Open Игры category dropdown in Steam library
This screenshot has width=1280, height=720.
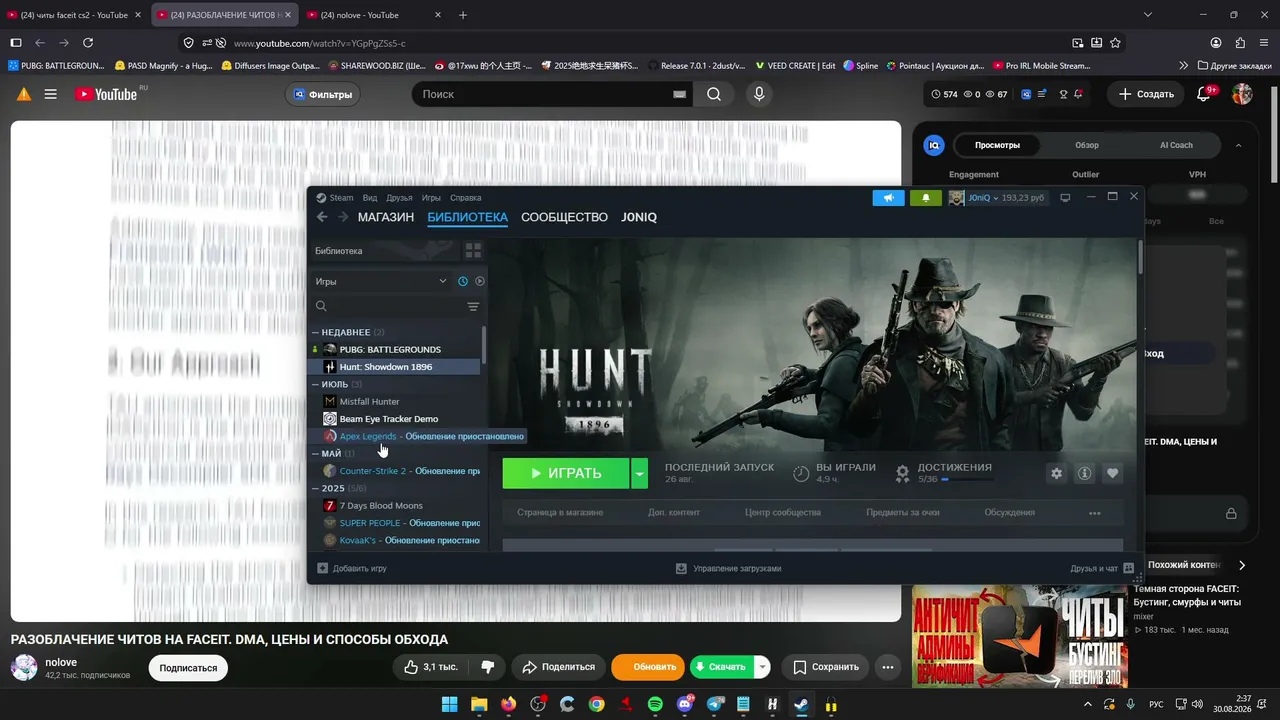click(x=380, y=282)
